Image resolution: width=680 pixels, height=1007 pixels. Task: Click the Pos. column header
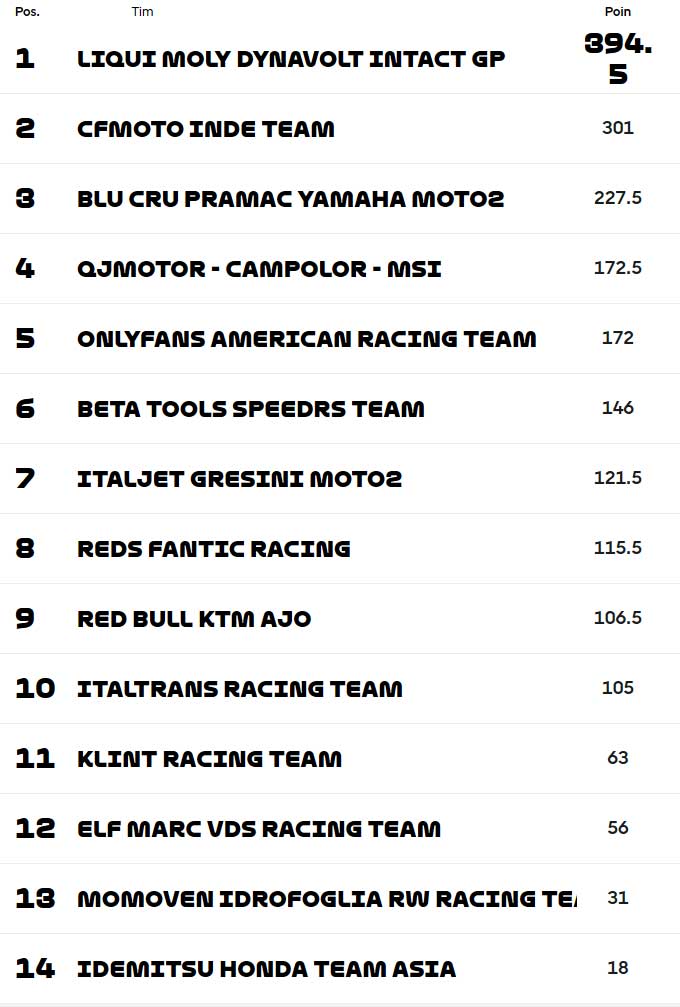point(27,12)
